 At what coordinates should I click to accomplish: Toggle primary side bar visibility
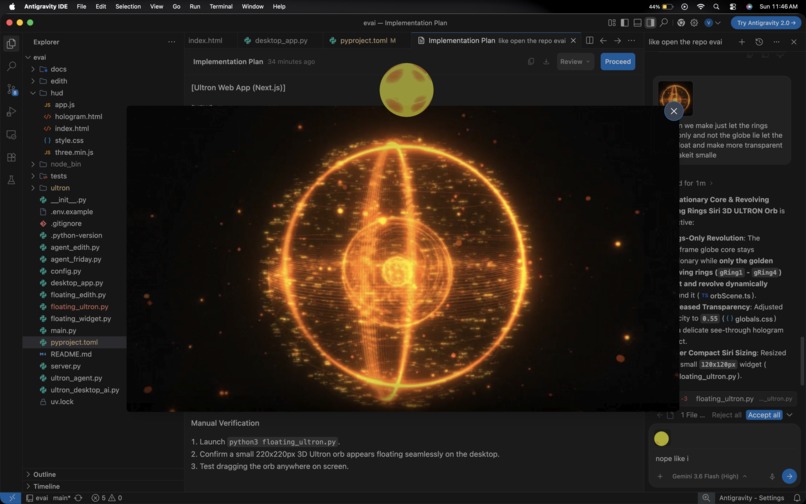coord(625,23)
